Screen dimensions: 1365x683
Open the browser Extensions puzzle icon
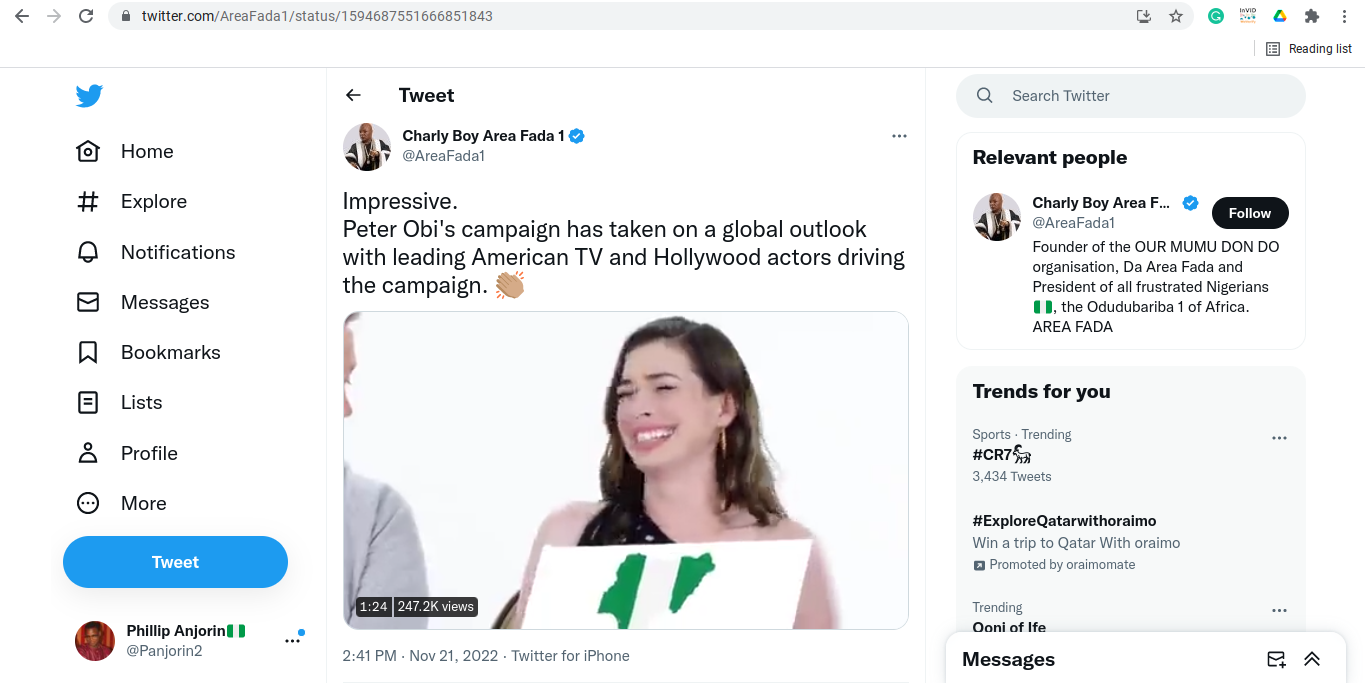[1312, 16]
